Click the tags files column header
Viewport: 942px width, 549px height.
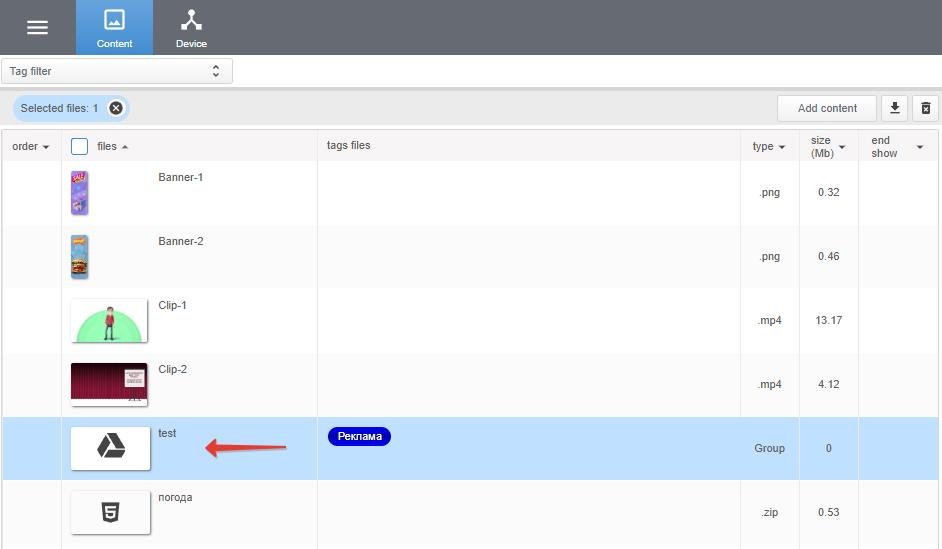point(348,145)
